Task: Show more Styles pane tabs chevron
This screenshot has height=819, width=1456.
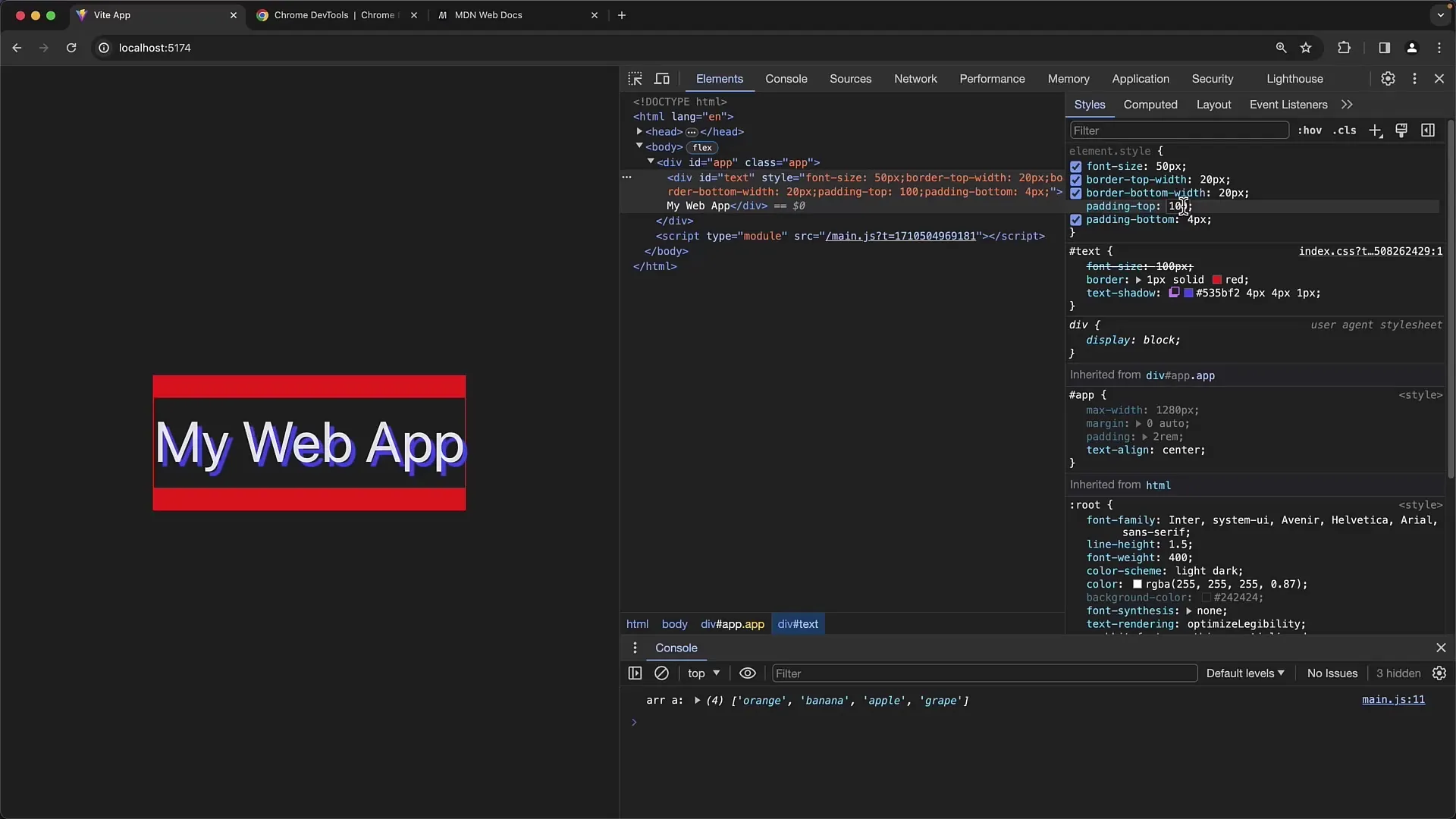Action: tap(1347, 105)
